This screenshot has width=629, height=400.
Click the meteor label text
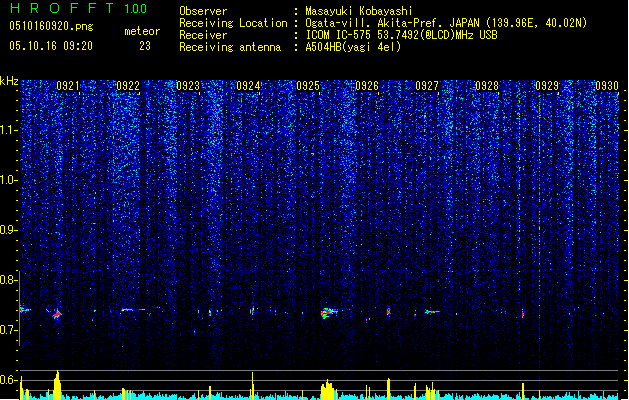pyautogui.click(x=142, y=31)
